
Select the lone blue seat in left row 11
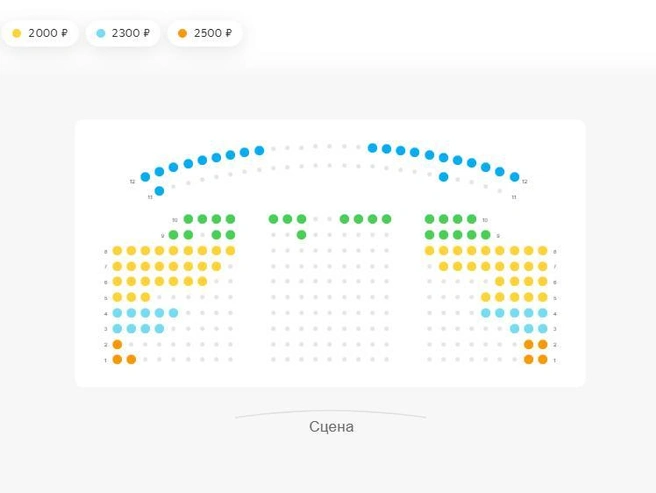point(159,191)
